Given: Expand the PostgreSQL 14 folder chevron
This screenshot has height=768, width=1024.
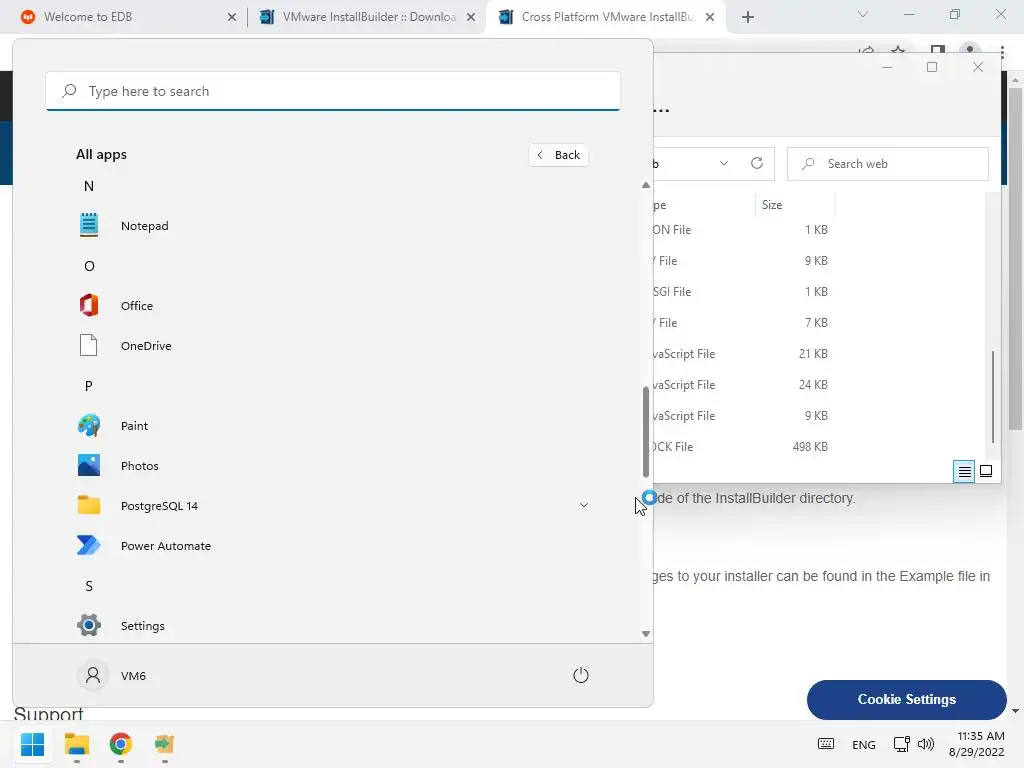Looking at the screenshot, I should [x=584, y=505].
